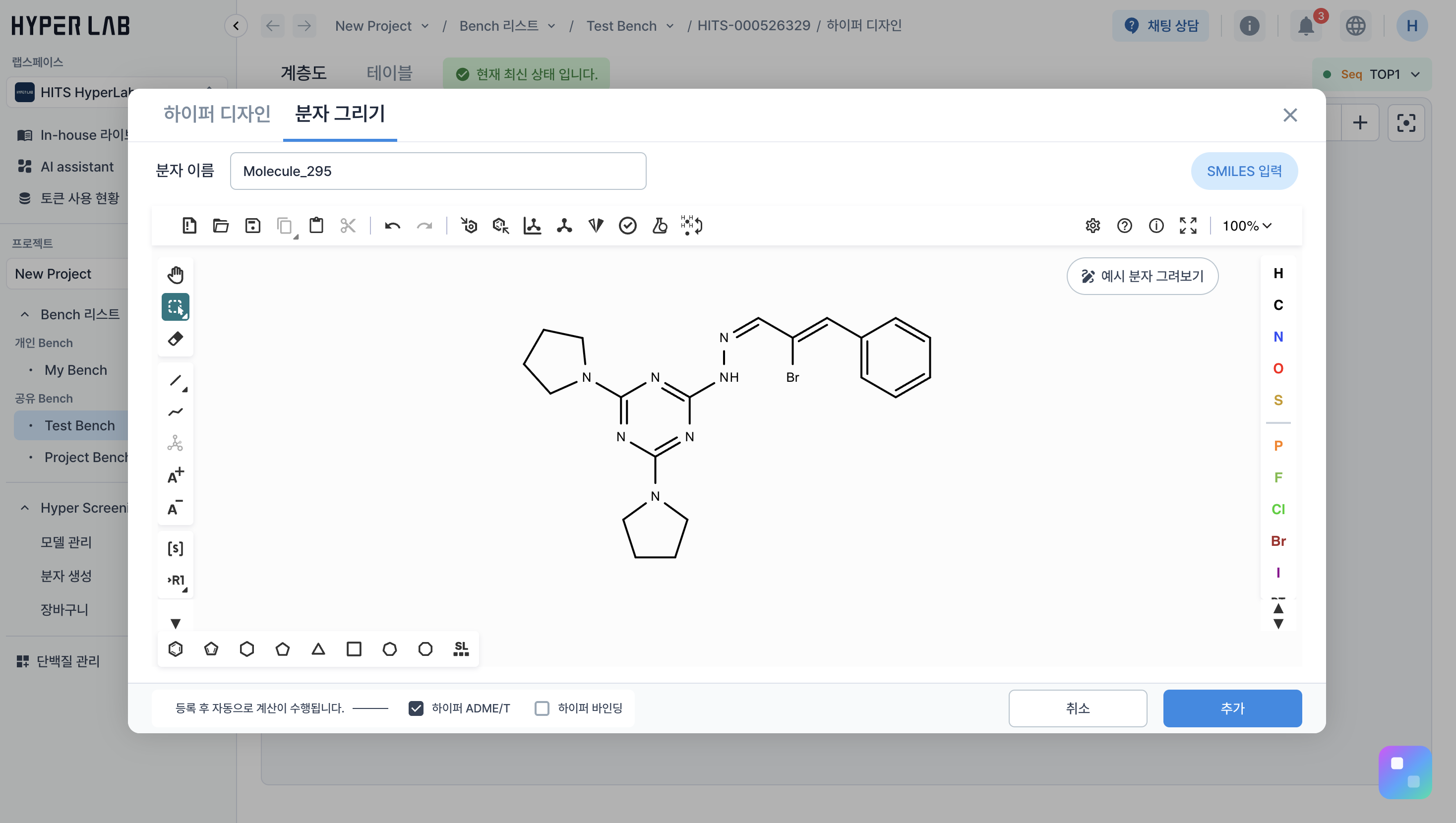Screen dimensions: 1456x823
Task: Pick the Br element in atom palette
Action: (x=1278, y=541)
